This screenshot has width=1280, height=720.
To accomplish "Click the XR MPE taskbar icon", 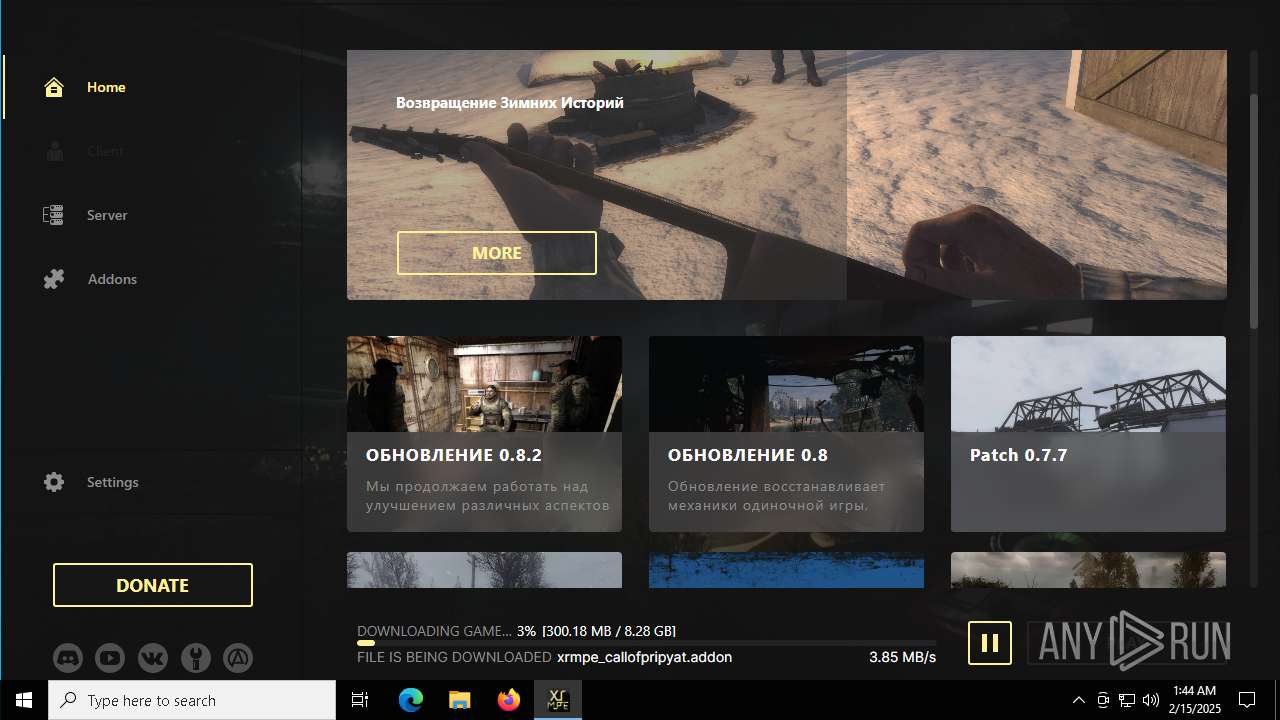I will pos(557,700).
